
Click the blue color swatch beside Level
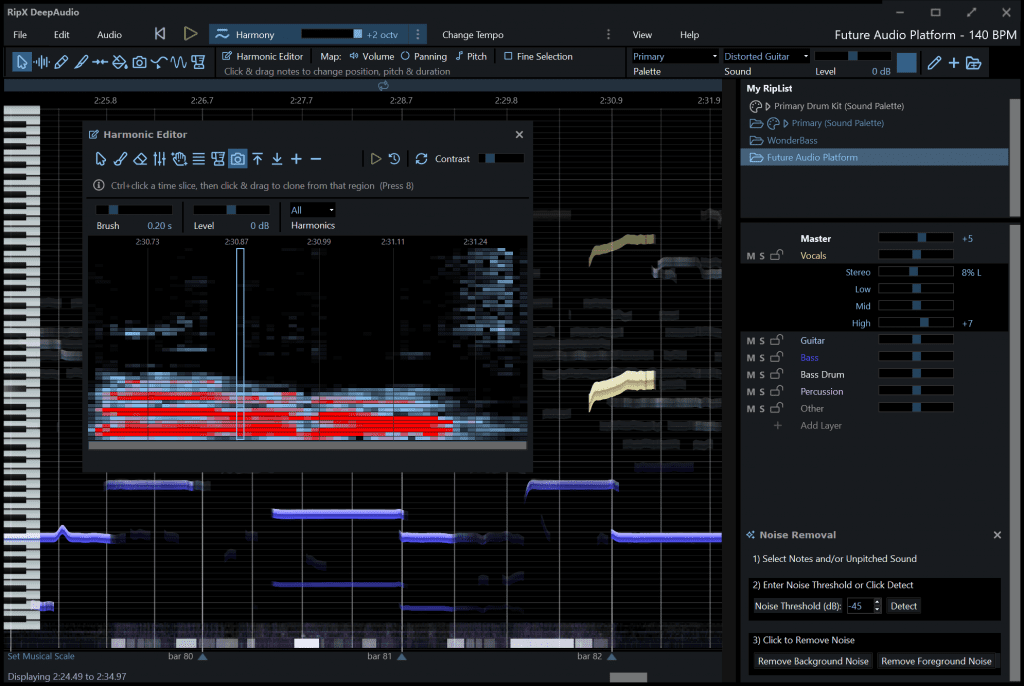[906, 63]
